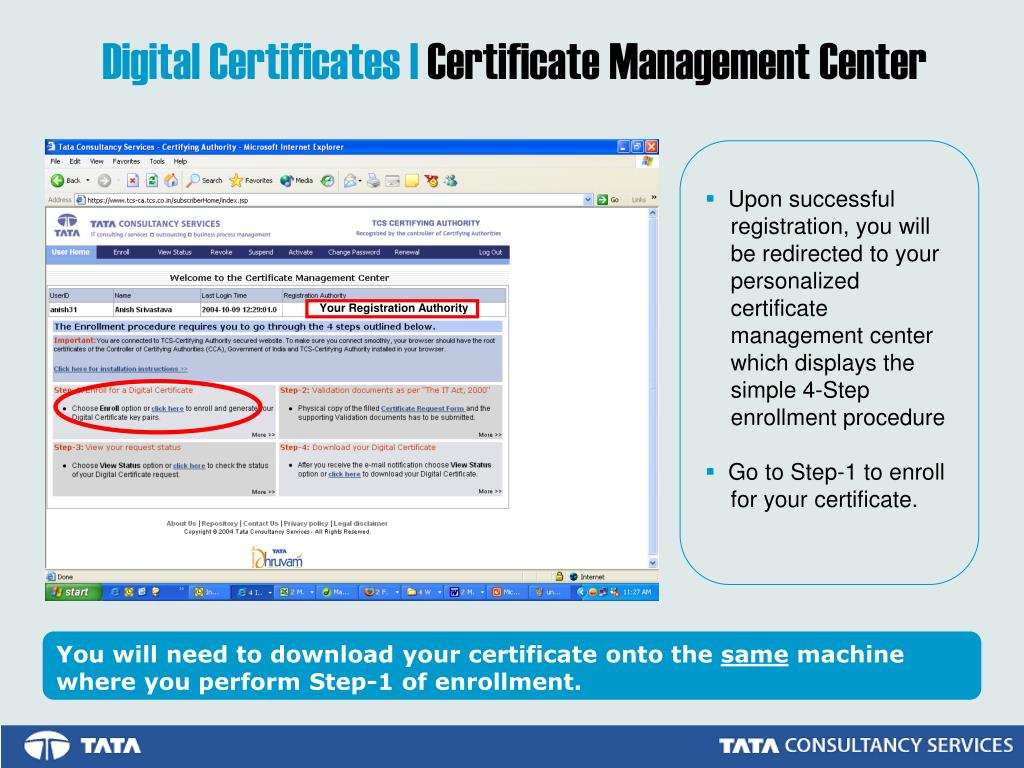Select the Activate navigation tab
The height and width of the screenshot is (768, 1024).
pos(300,252)
